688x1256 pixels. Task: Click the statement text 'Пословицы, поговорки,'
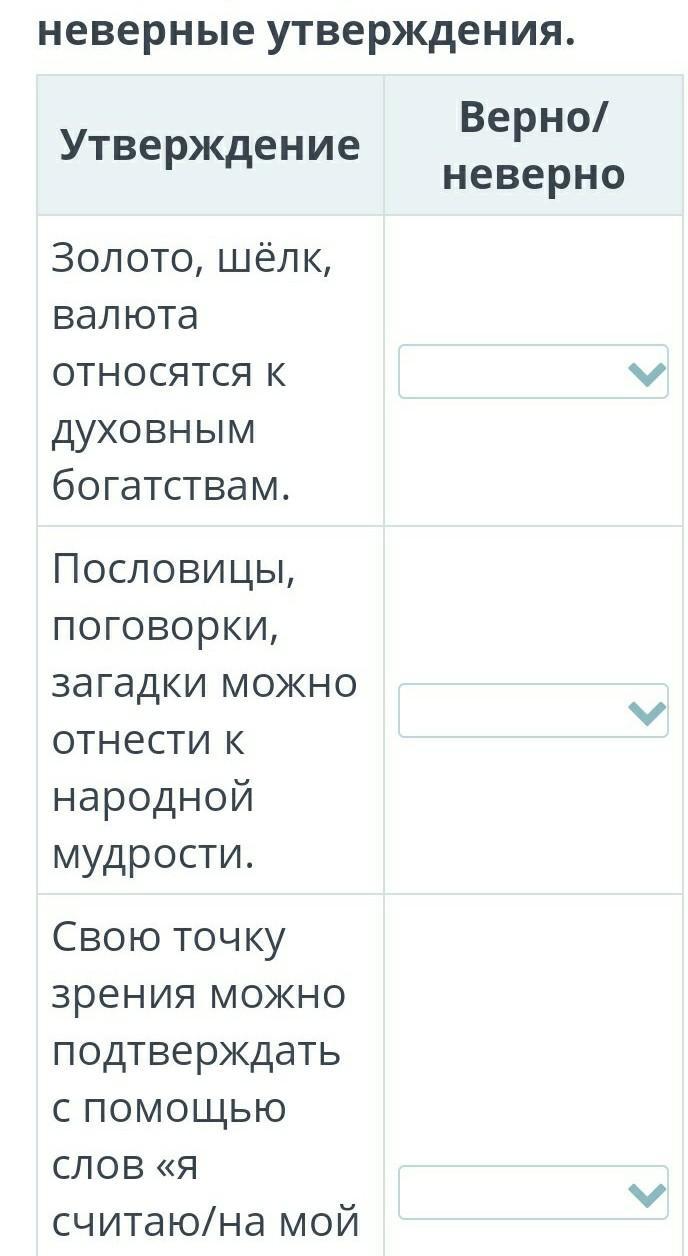(x=174, y=599)
